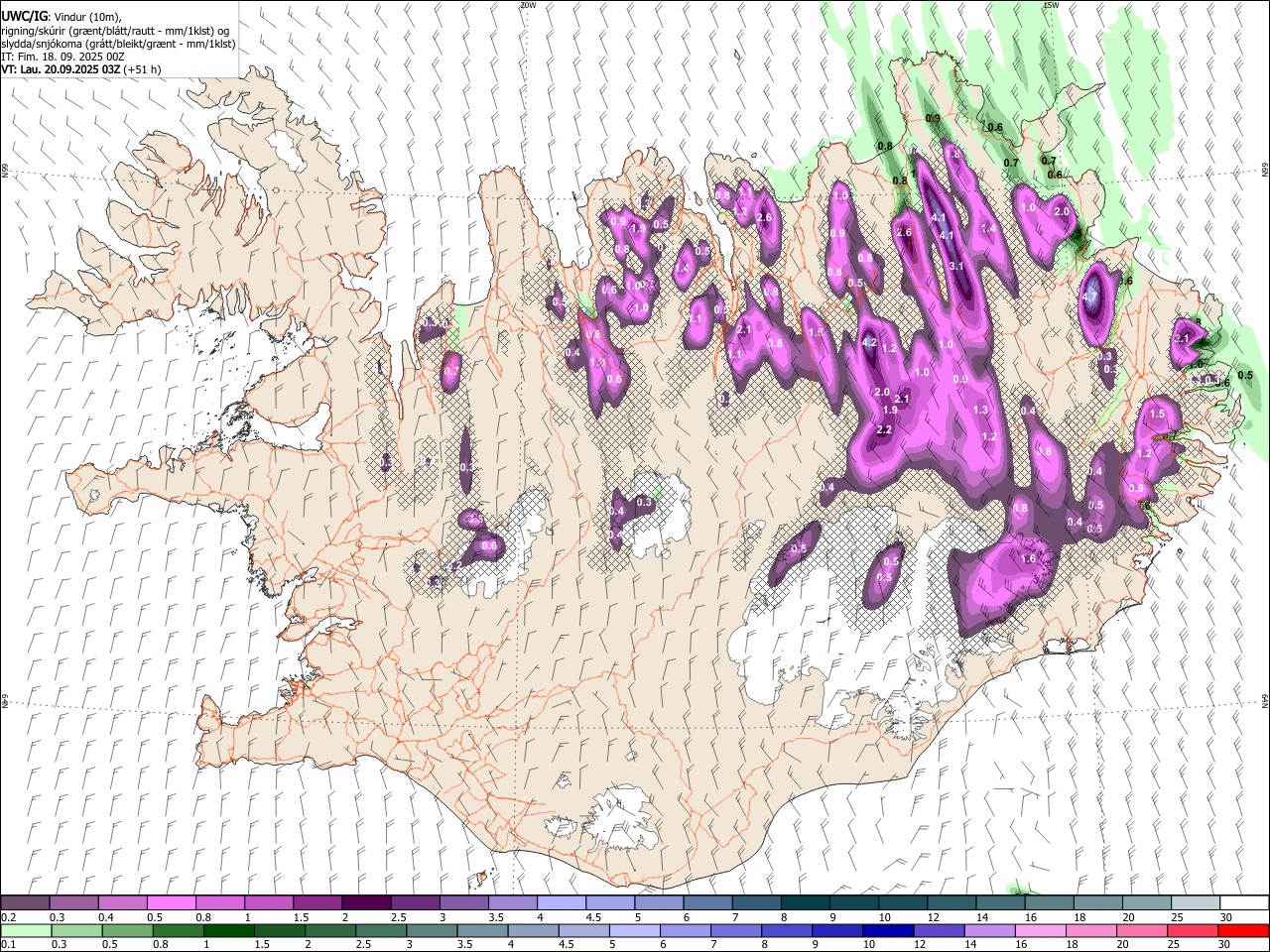Click the 'UWC/IG' title text
This screenshot has height=952, width=1270.
coord(23,16)
